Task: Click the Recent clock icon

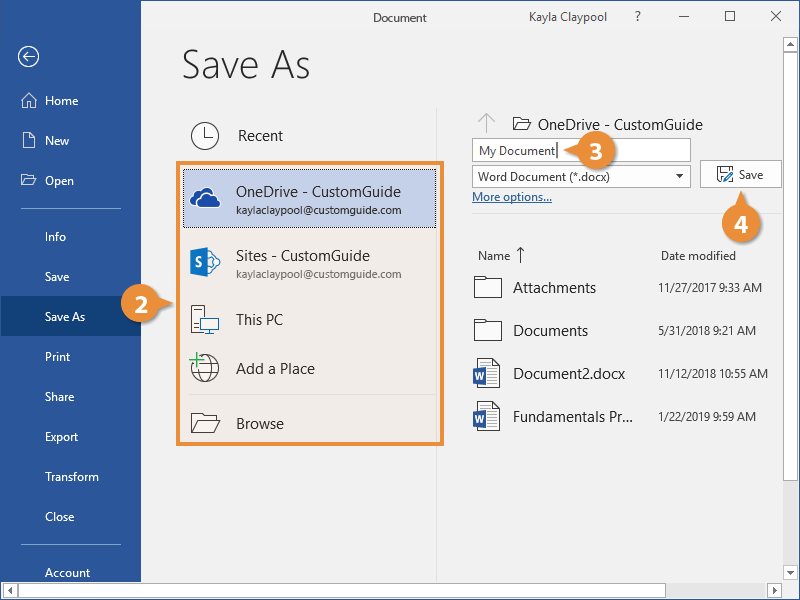Action: (205, 136)
